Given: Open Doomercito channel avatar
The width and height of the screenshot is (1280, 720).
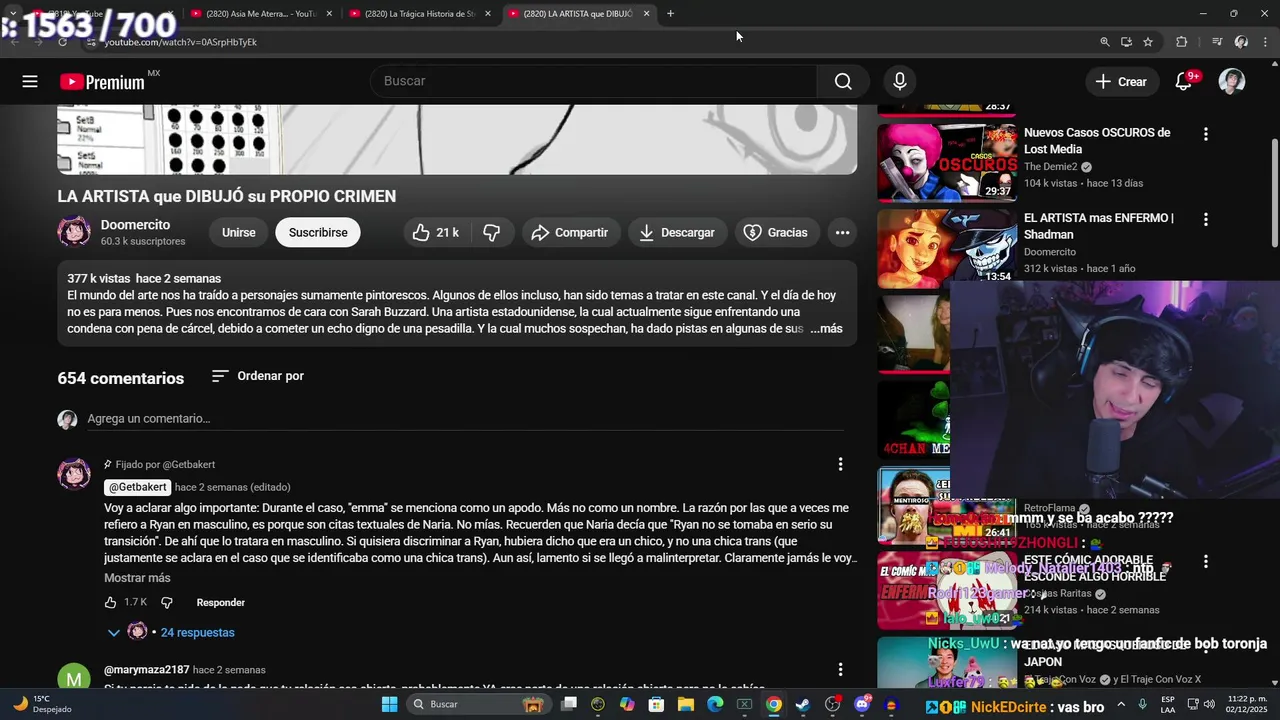Looking at the screenshot, I should click(74, 232).
